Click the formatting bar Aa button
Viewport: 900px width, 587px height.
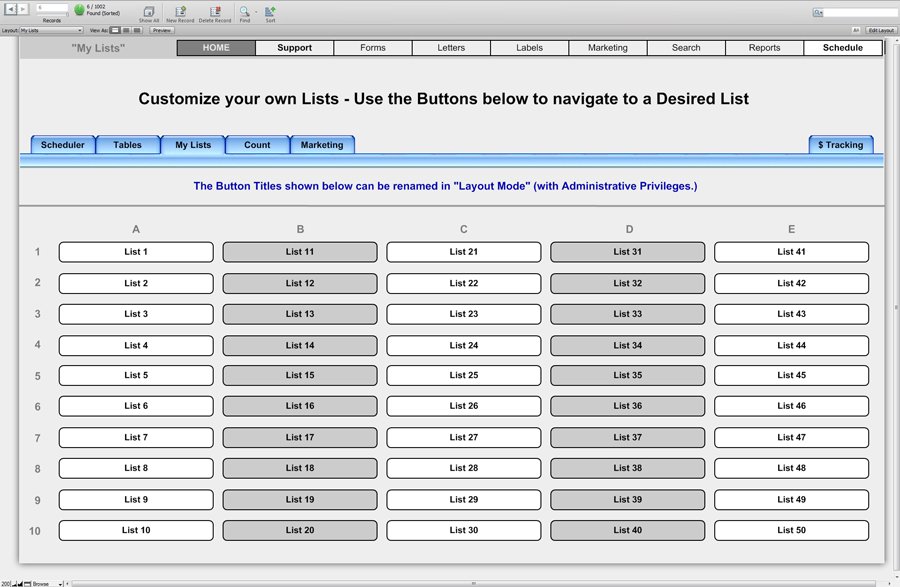pos(855,31)
